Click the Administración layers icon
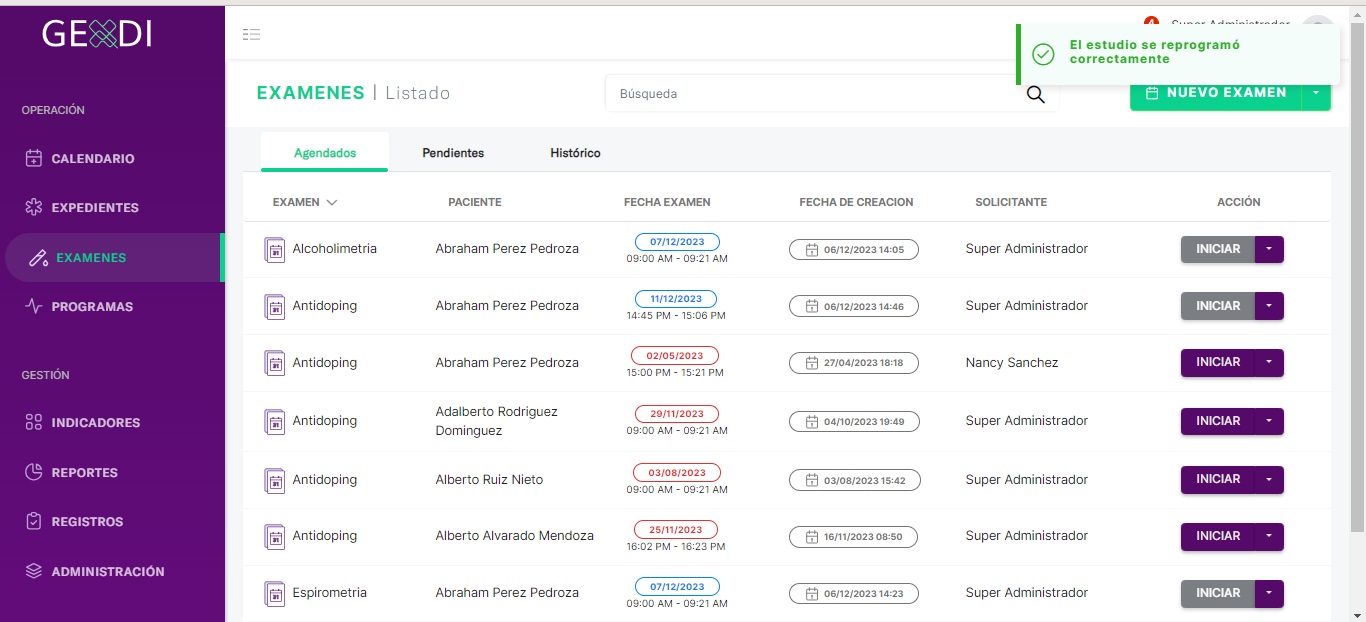 tap(34, 571)
